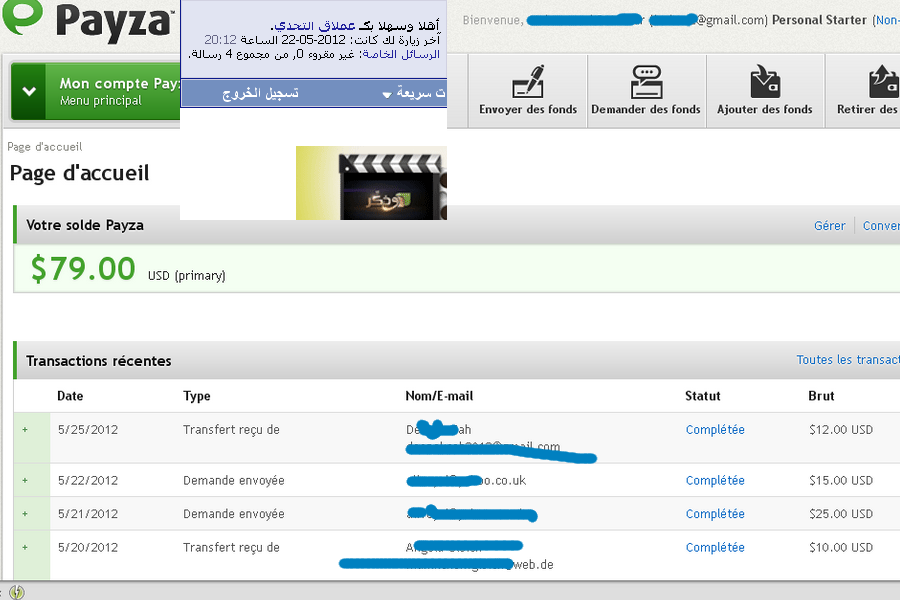The height and width of the screenshot is (600, 900).
Task: Expand the 5/21/2012 transaction row
Action: 25,513
